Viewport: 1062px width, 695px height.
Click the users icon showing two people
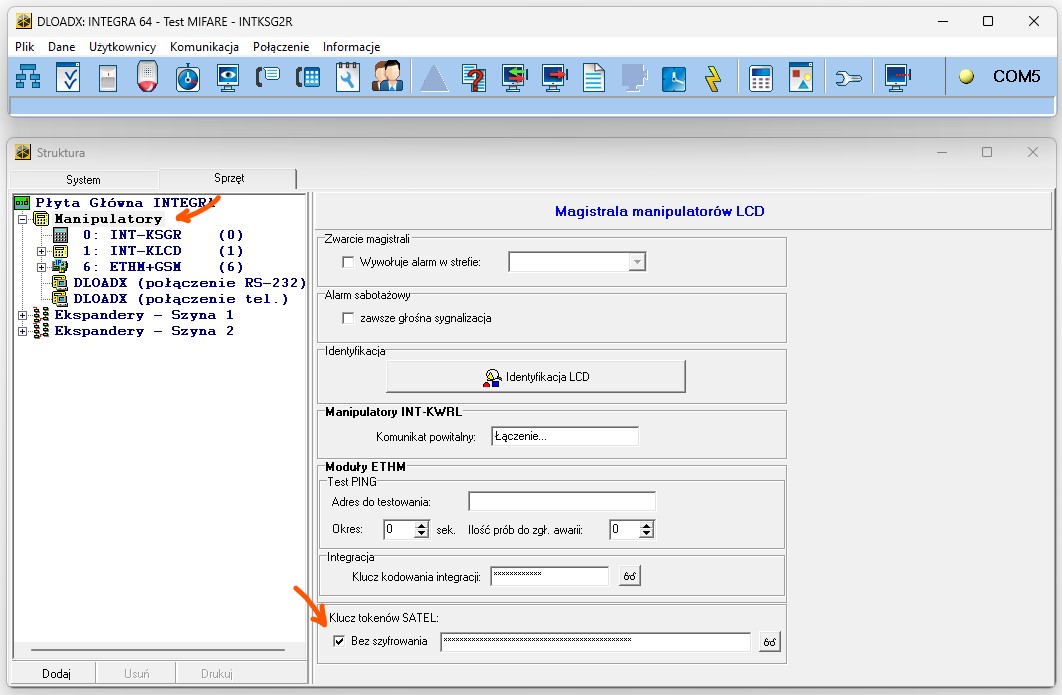coord(387,77)
